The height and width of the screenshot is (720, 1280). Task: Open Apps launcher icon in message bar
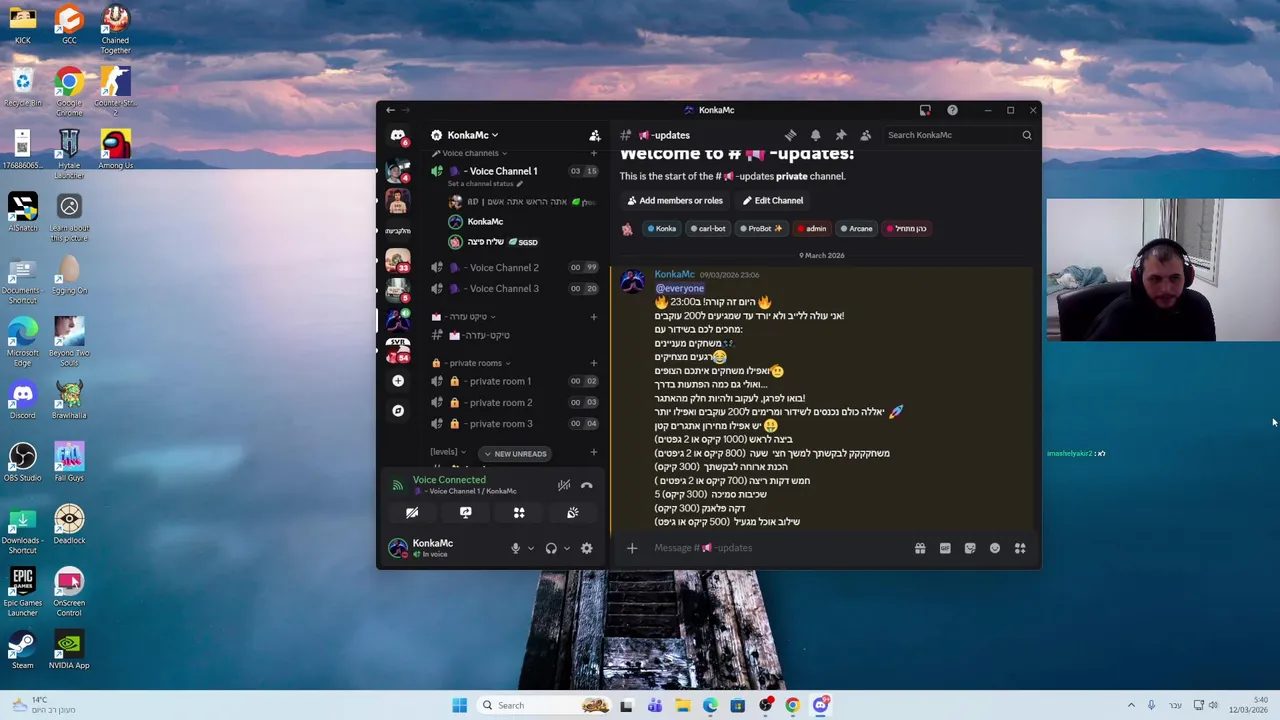[x=1020, y=548]
